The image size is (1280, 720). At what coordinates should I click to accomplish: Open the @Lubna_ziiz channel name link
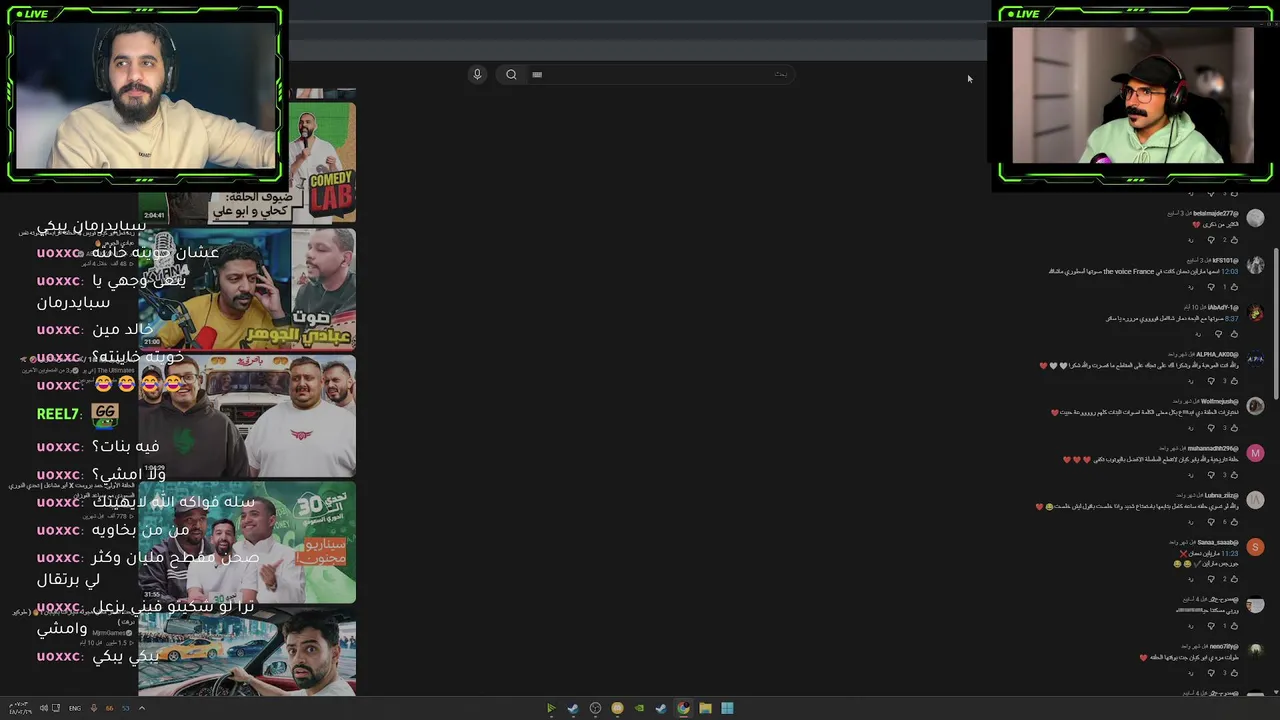pyautogui.click(x=1222, y=495)
